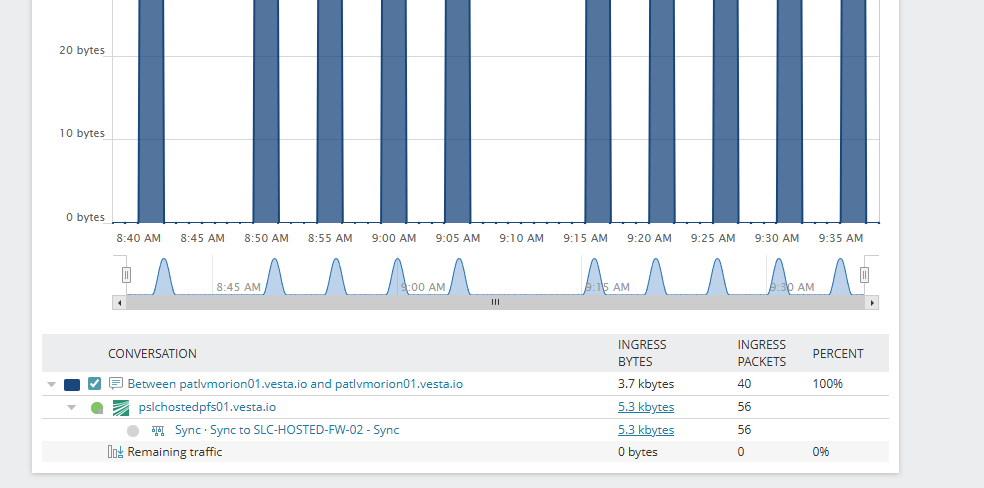Open the Between patlvmorion01.vesta.io conversation link
The height and width of the screenshot is (488, 984).
point(294,384)
